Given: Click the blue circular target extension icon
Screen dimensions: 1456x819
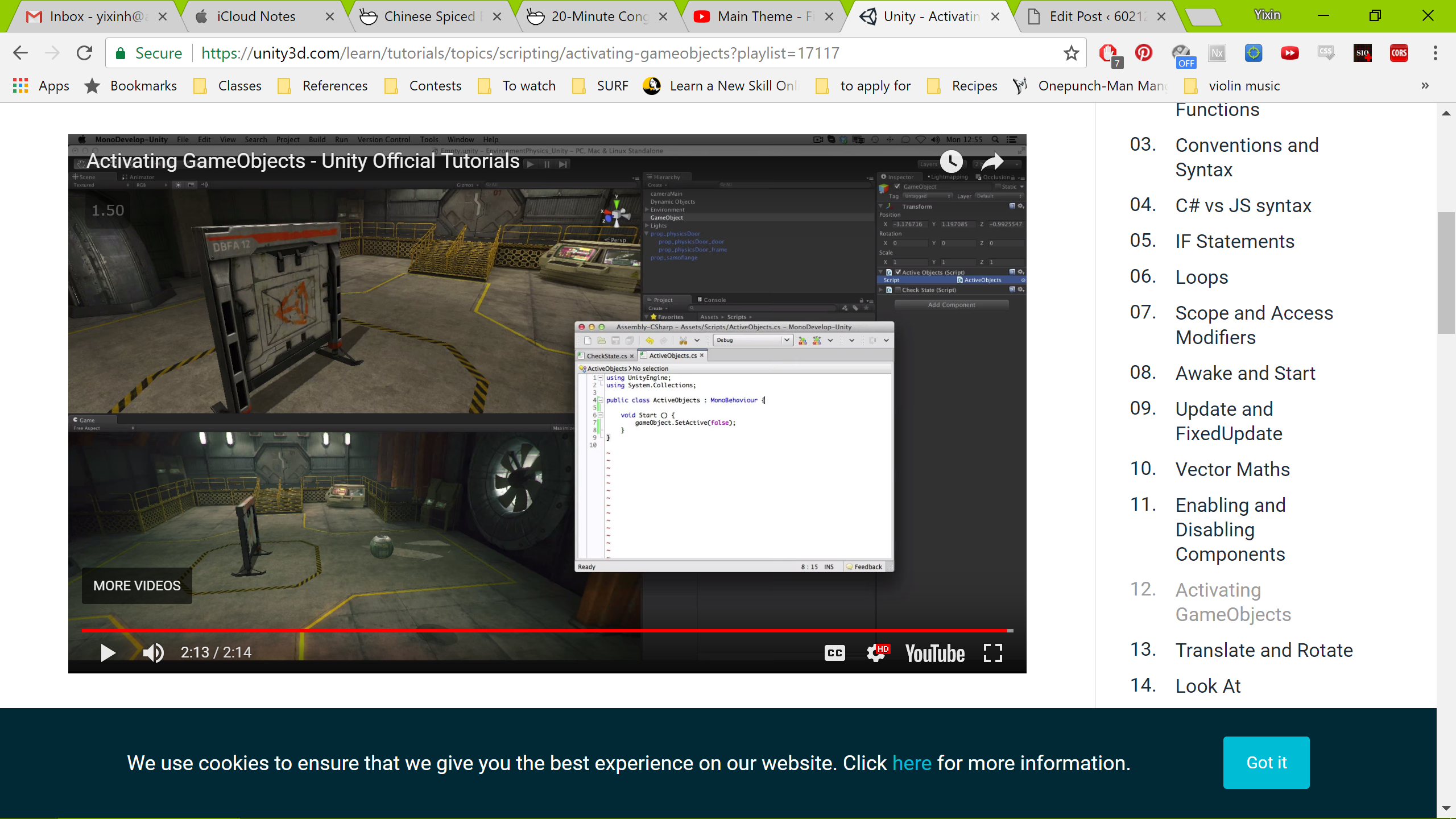Looking at the screenshot, I should [x=1254, y=53].
